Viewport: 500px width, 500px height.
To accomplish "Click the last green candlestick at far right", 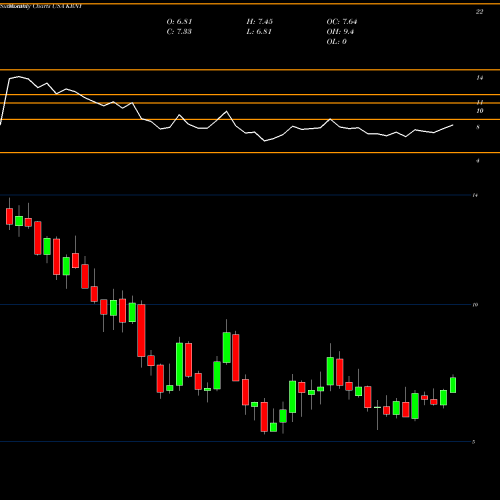I will (x=453, y=385).
